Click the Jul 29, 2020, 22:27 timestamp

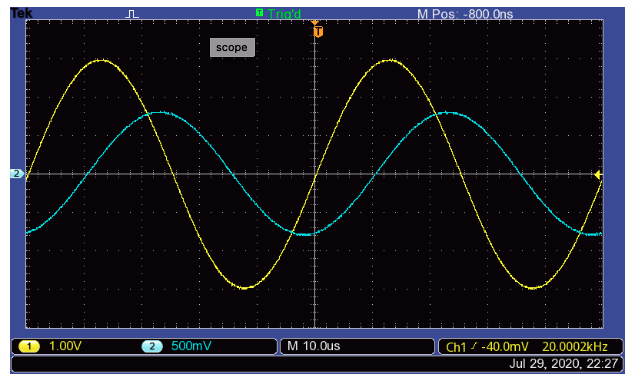tap(564, 363)
